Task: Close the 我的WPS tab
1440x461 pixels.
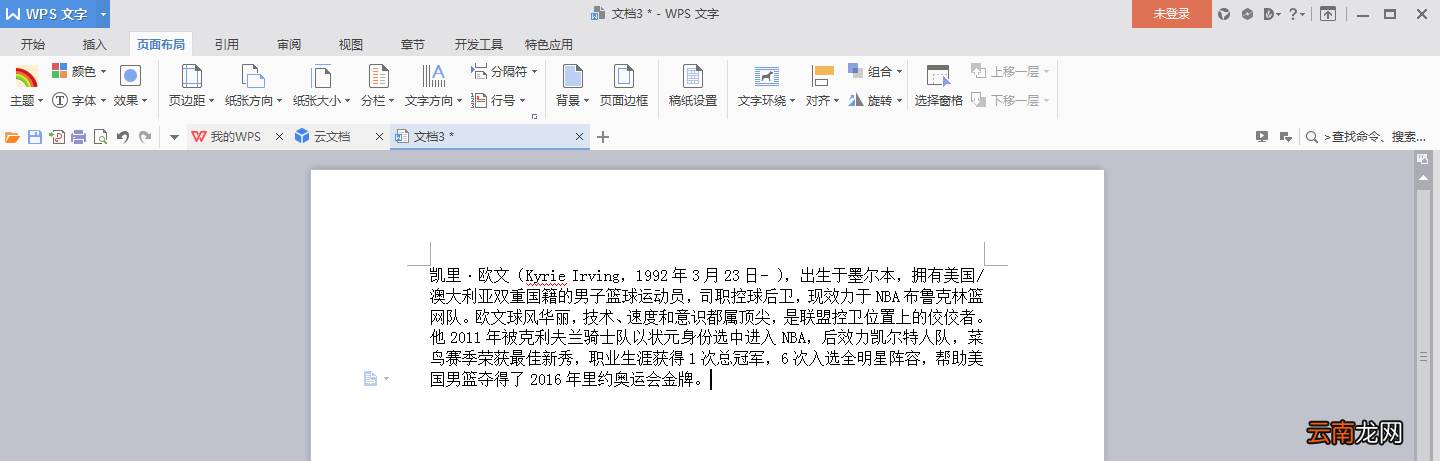Action: point(279,137)
